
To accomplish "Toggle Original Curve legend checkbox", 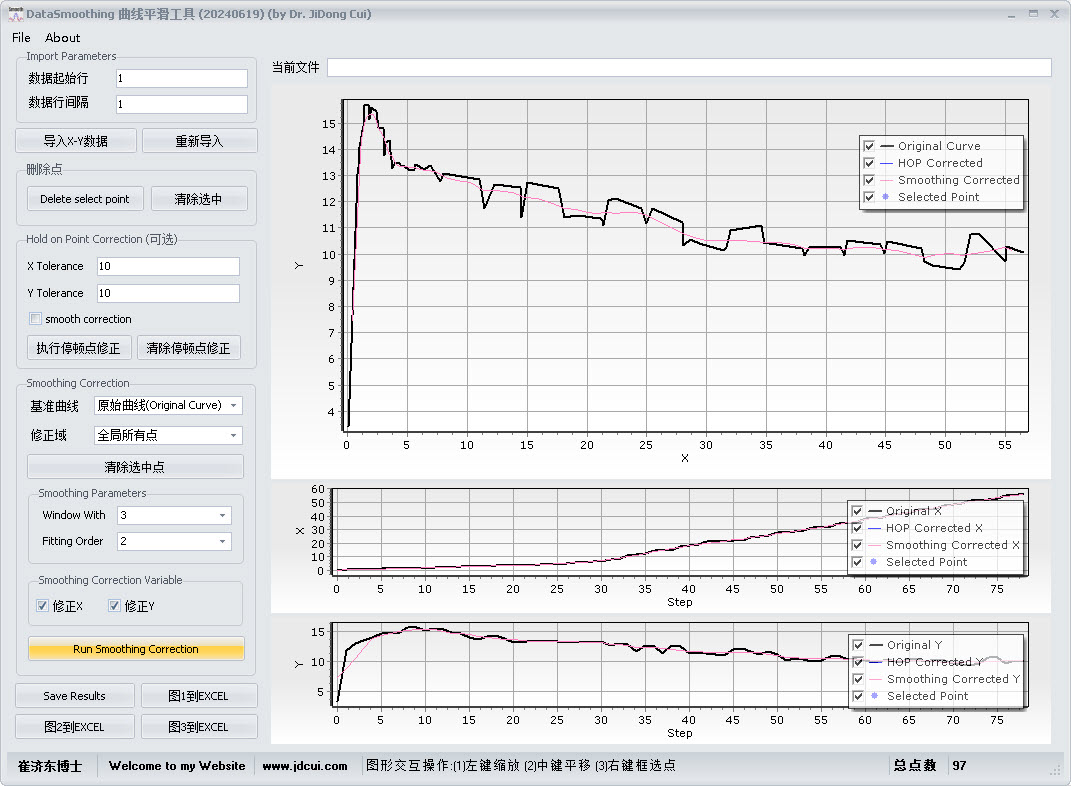I will (869, 146).
